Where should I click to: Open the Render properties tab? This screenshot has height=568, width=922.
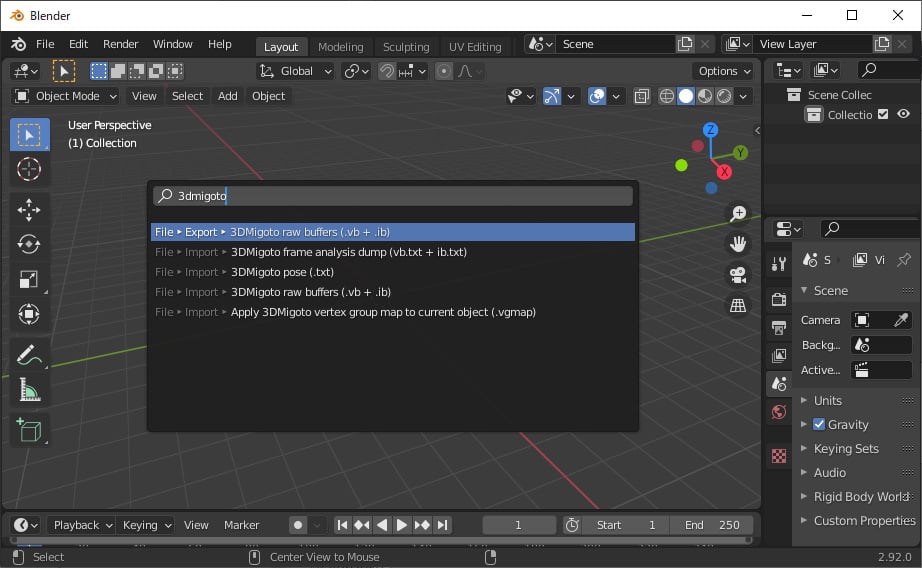779,299
